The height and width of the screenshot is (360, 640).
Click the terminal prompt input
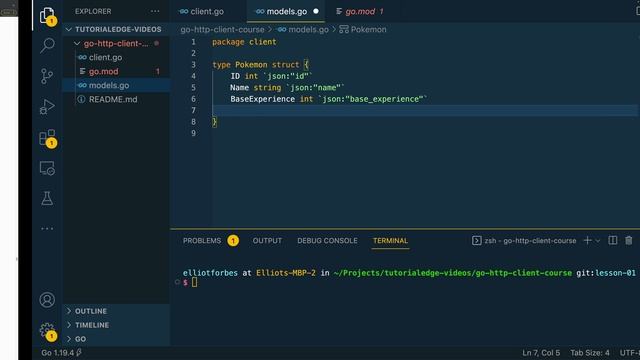[x=194, y=282]
